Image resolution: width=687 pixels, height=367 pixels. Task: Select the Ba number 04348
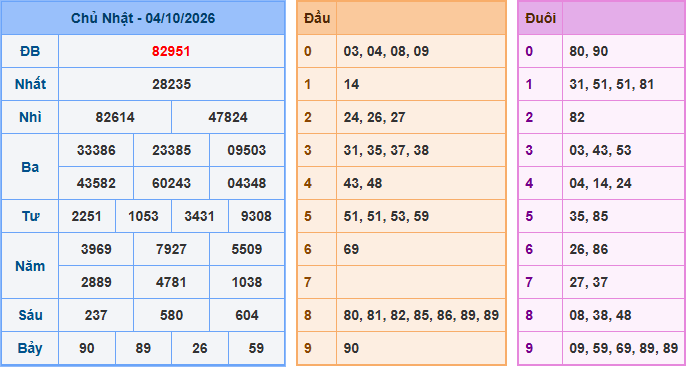click(247, 183)
